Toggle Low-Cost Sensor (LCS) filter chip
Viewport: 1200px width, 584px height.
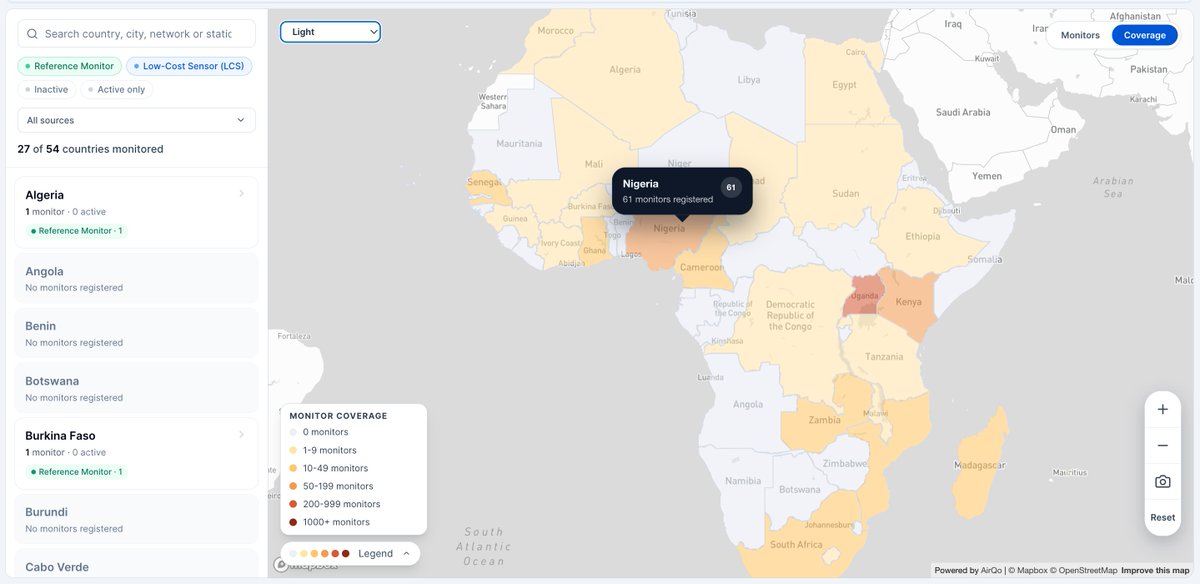tap(189, 66)
